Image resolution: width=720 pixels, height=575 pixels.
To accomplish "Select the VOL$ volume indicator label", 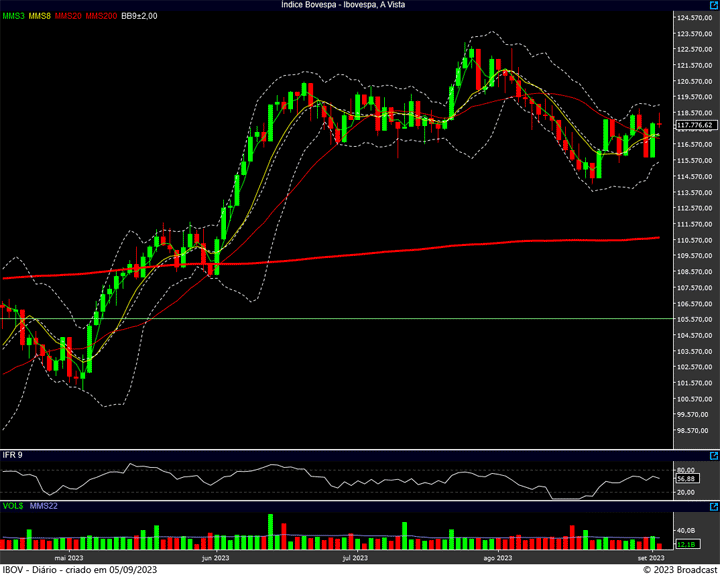I will pos(13,507).
